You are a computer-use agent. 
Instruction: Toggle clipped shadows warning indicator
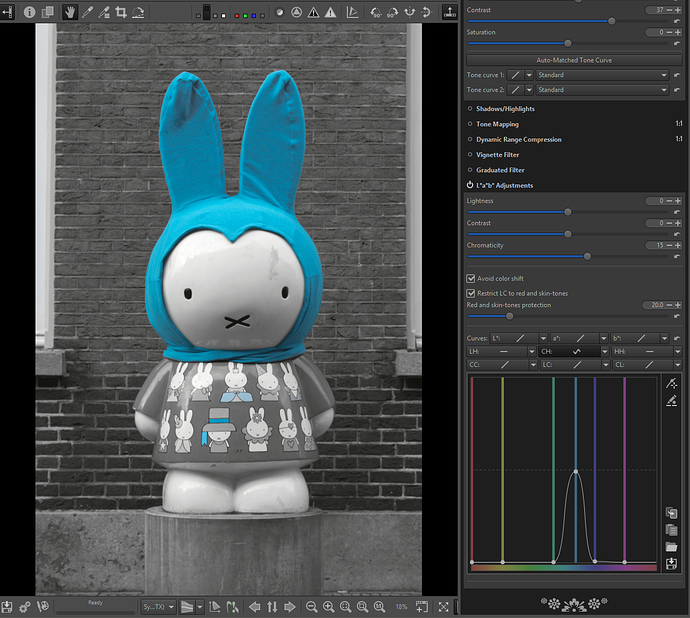click(x=313, y=12)
